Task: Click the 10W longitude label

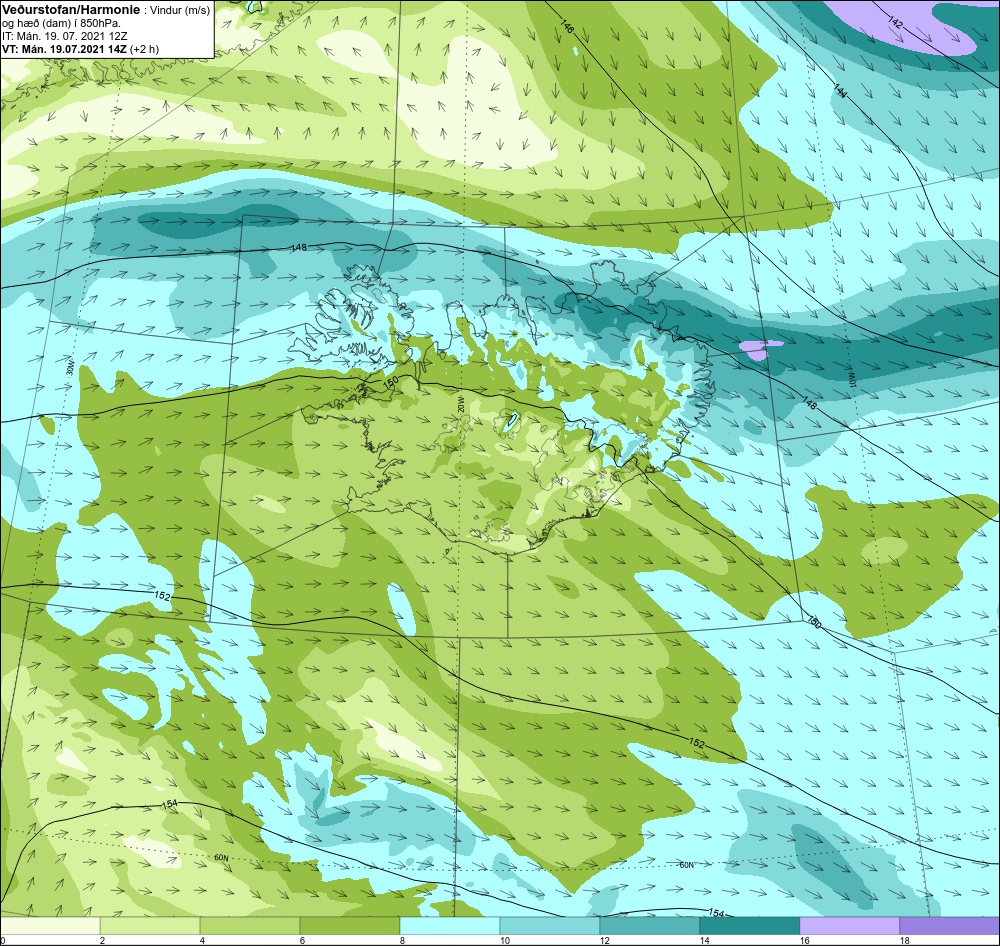Action: [x=851, y=380]
